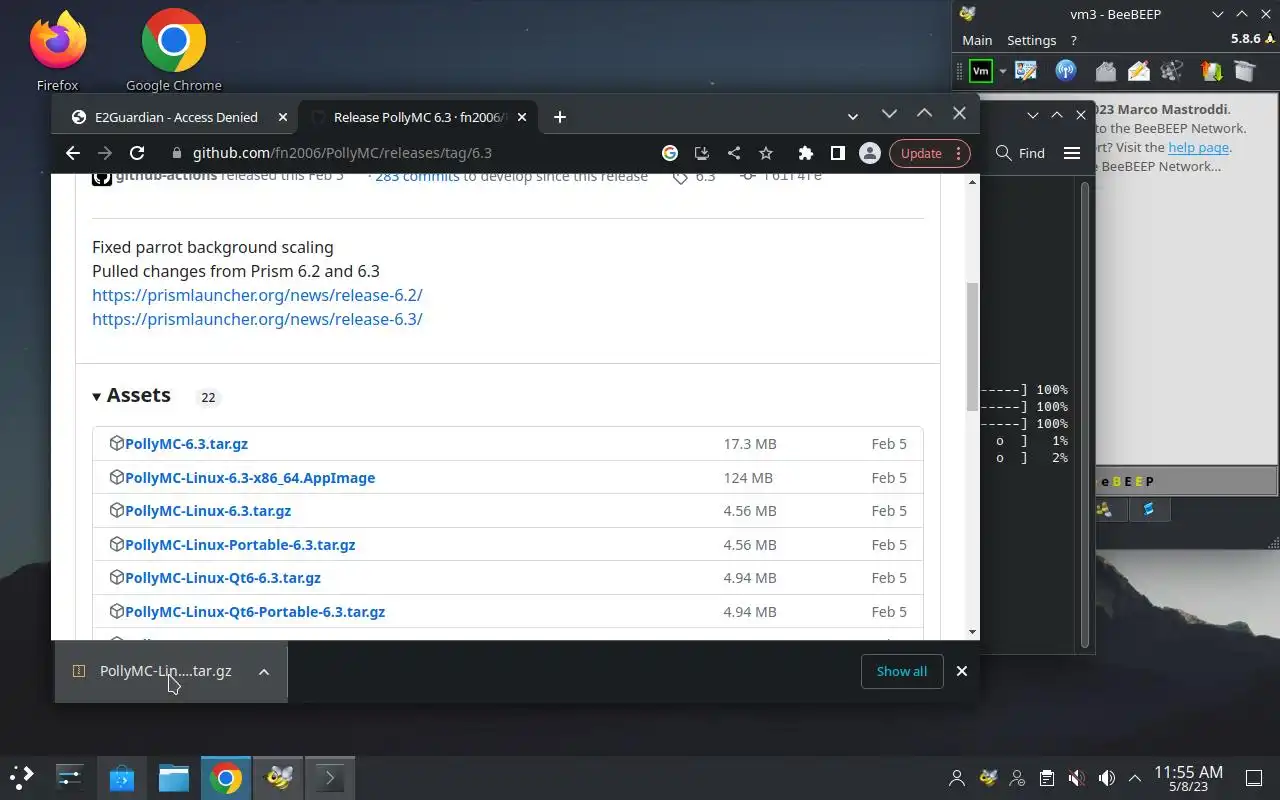Open BeeBEEP Settings menu
Image resolution: width=1280 pixels, height=800 pixels.
point(1031,40)
